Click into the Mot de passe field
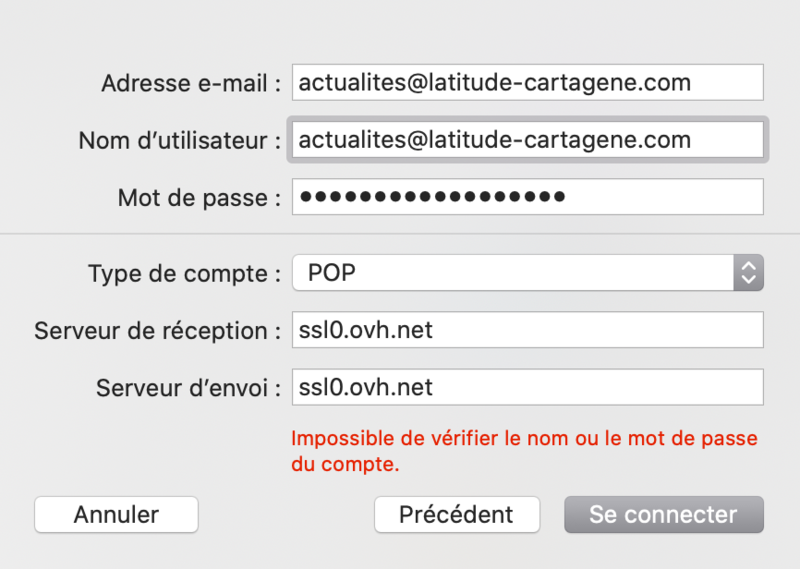 pyautogui.click(x=527, y=197)
